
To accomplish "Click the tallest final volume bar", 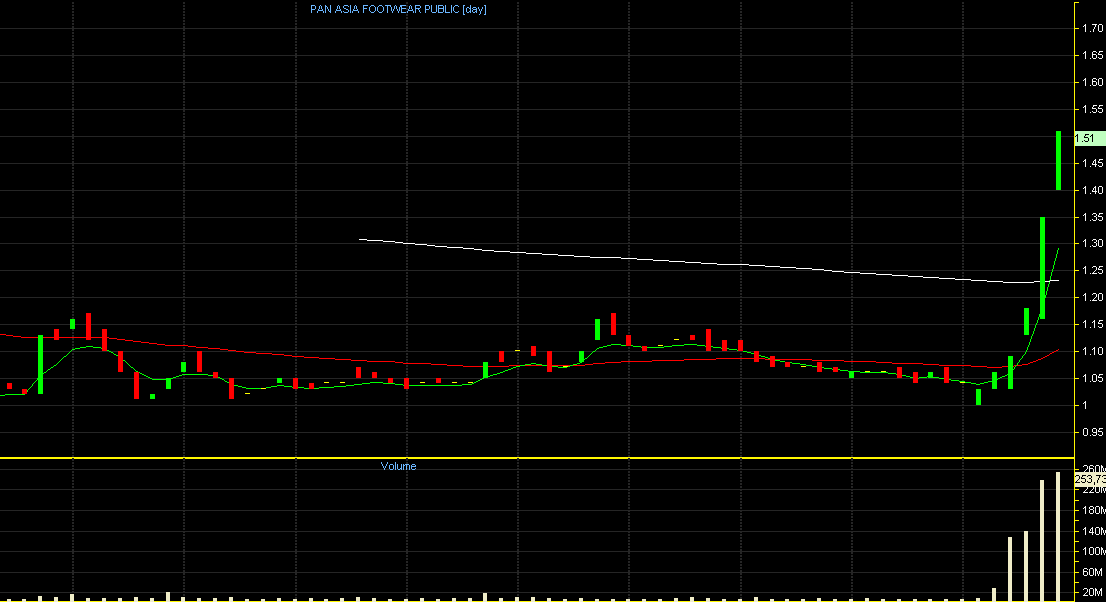I will click(x=1058, y=536).
